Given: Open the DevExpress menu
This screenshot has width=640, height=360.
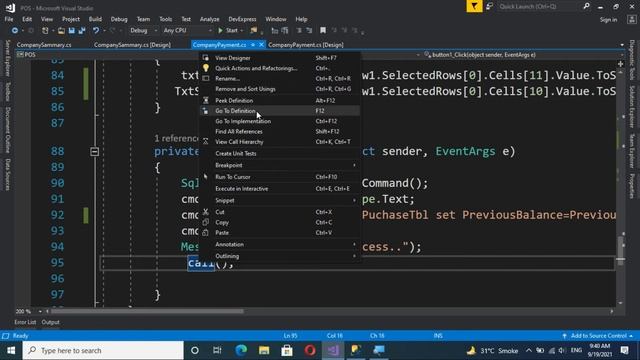Looking at the screenshot, I should (242, 19).
